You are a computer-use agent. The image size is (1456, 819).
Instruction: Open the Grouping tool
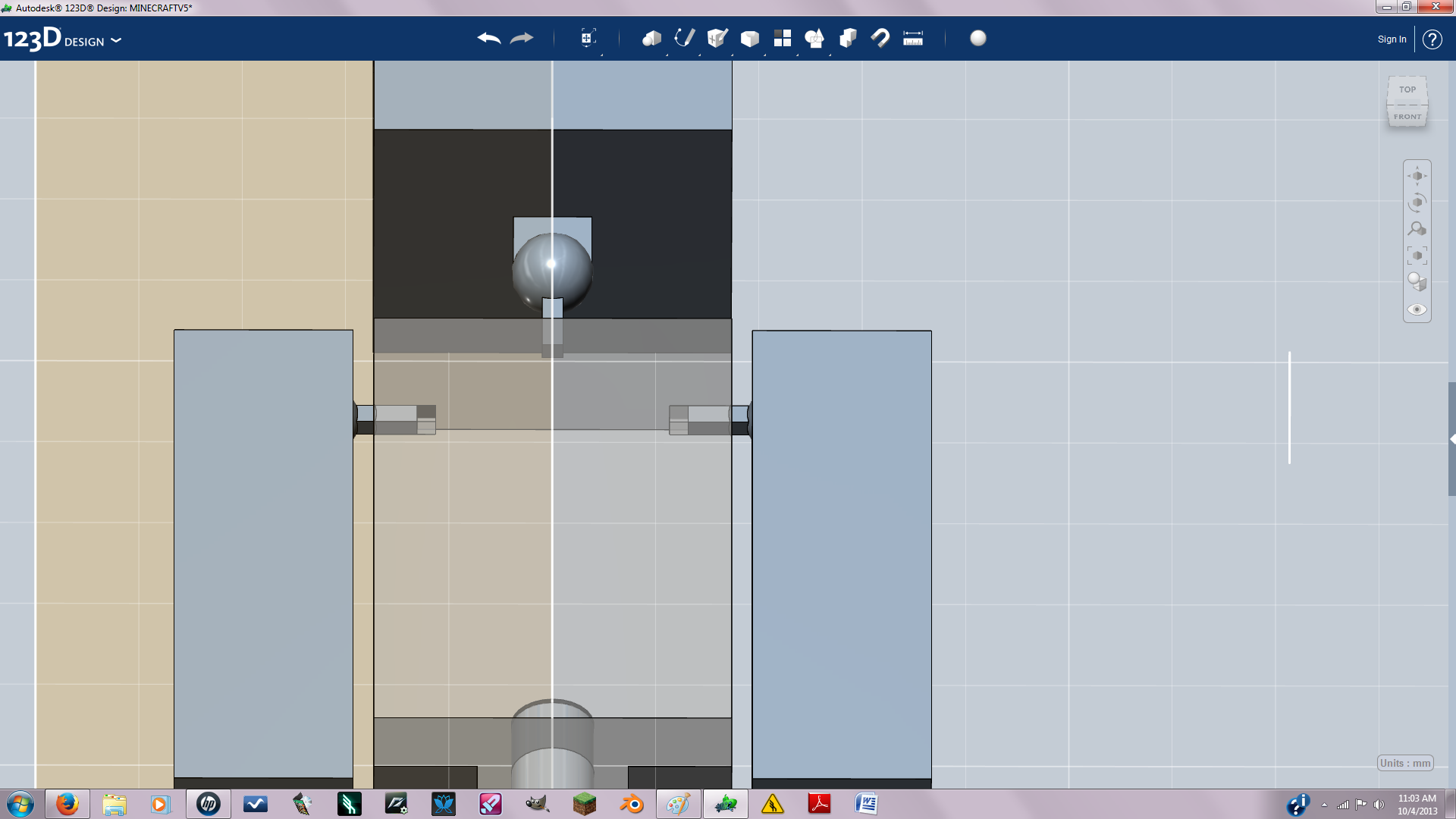[x=815, y=38]
